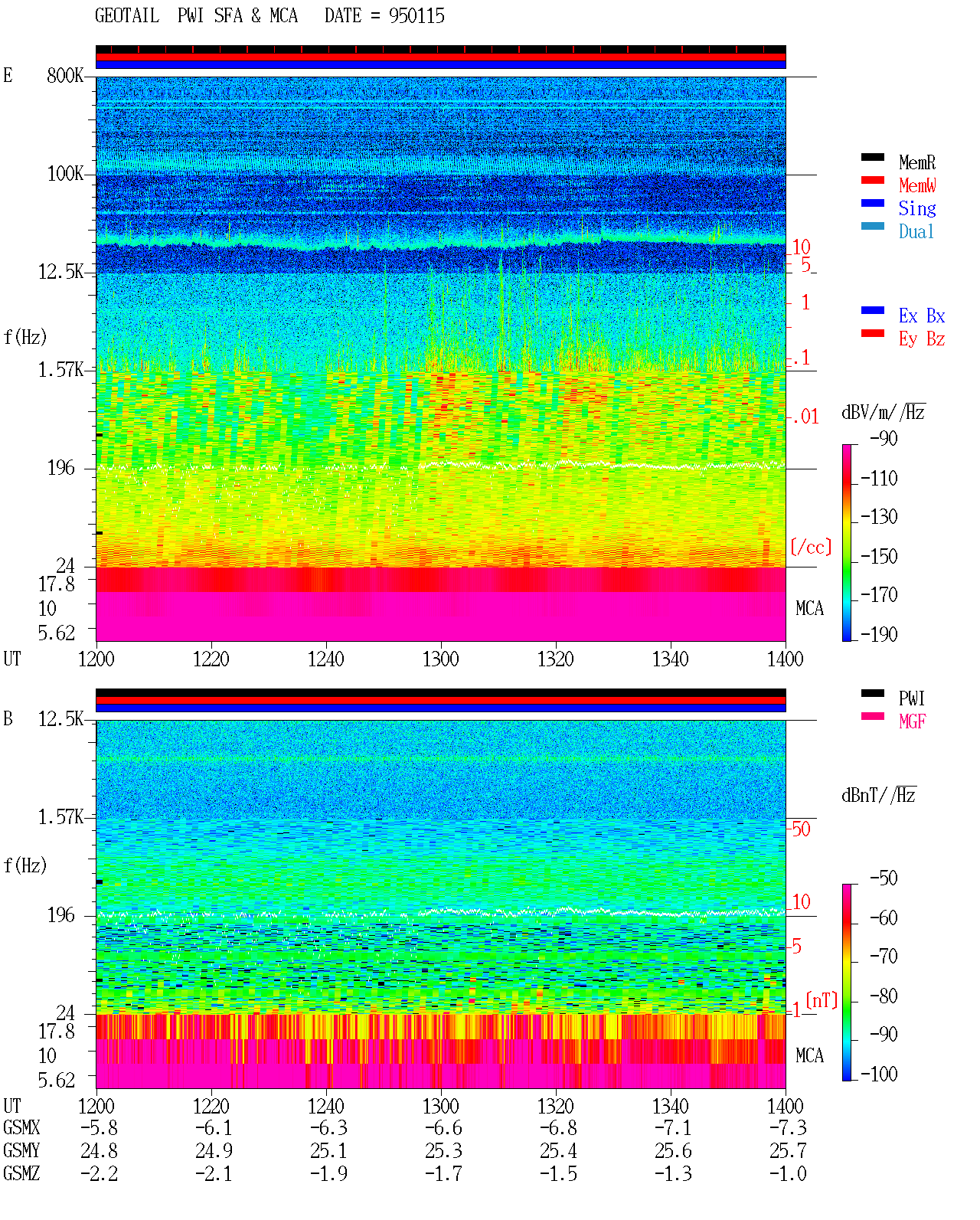
Task: Click the red Ey Bz legend swatch
Action: (x=873, y=334)
